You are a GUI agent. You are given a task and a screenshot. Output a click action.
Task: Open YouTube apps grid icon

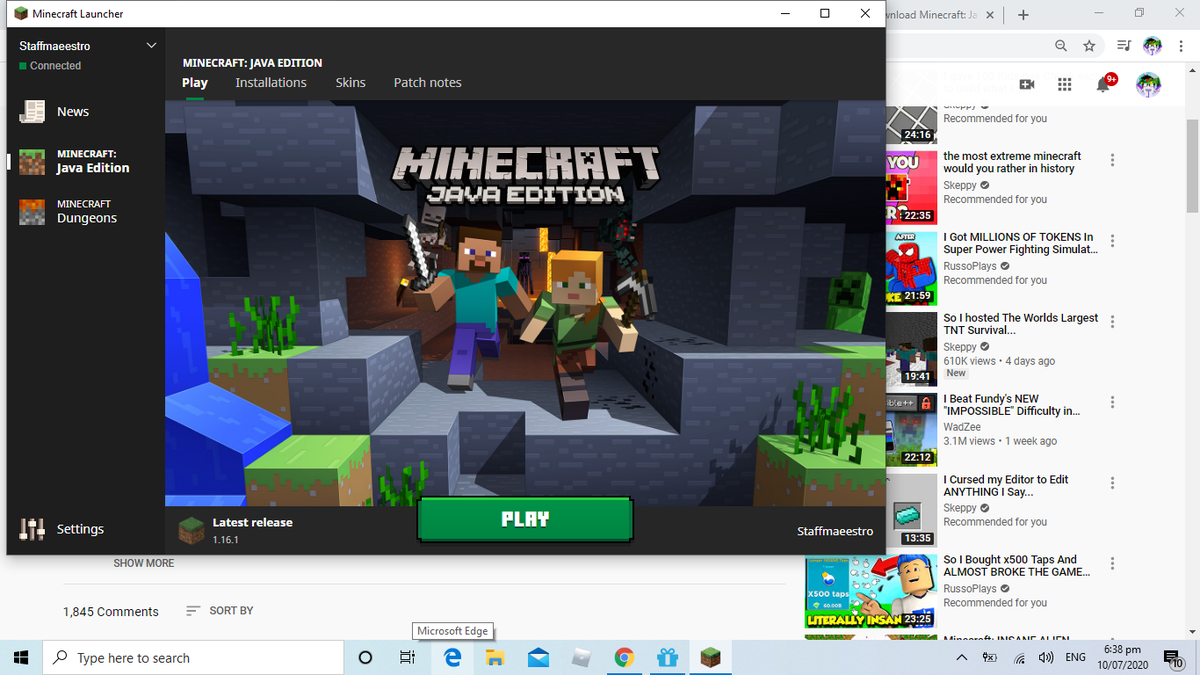point(1064,85)
